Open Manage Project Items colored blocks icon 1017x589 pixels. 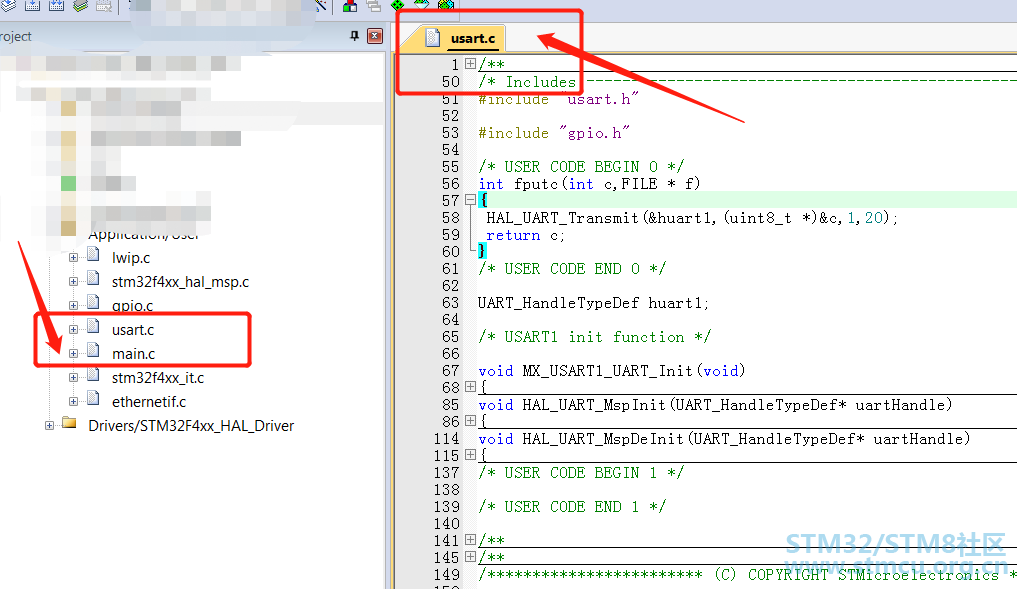point(350,6)
